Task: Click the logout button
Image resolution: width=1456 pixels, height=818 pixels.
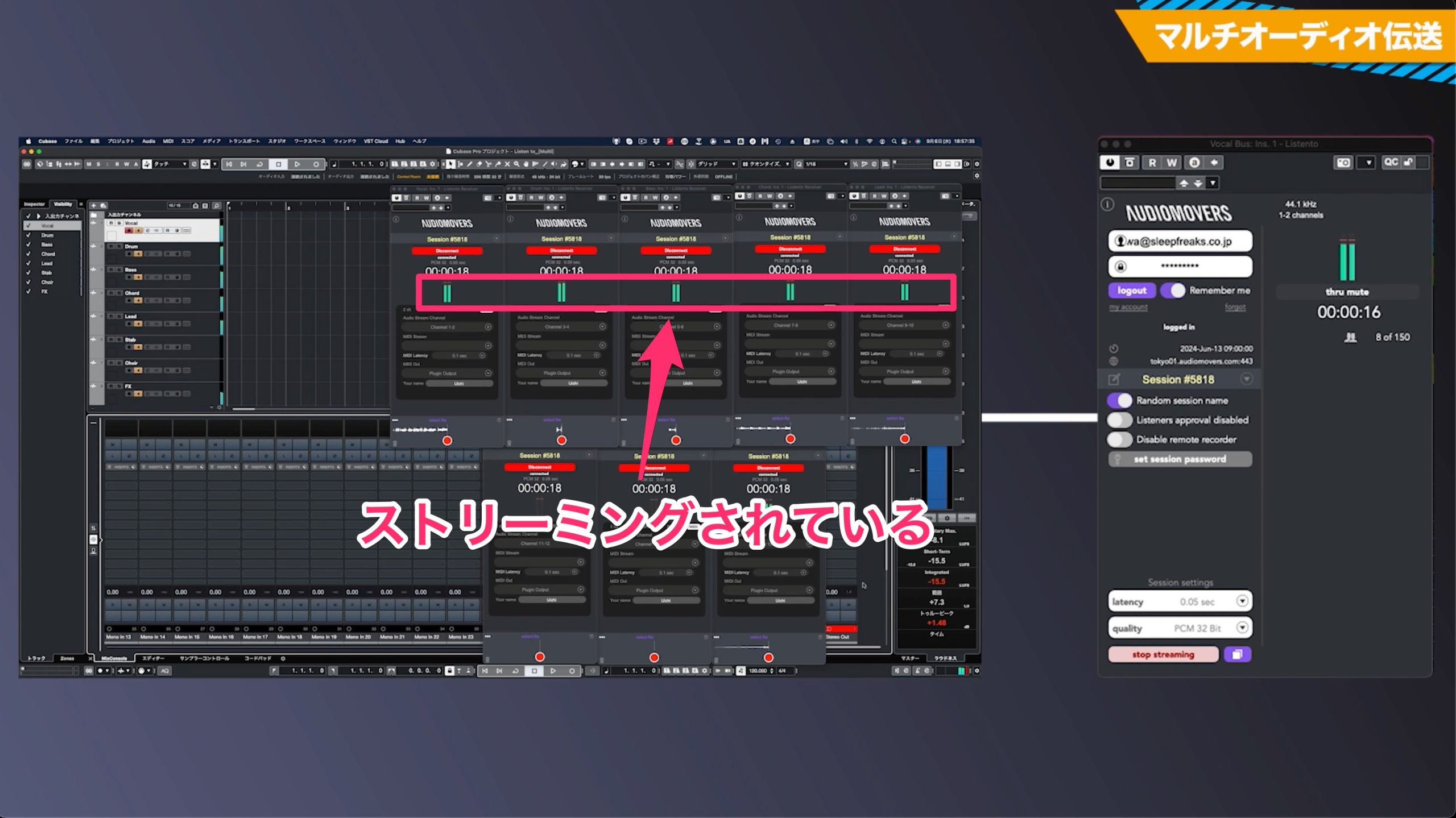Action: pyautogui.click(x=1131, y=290)
